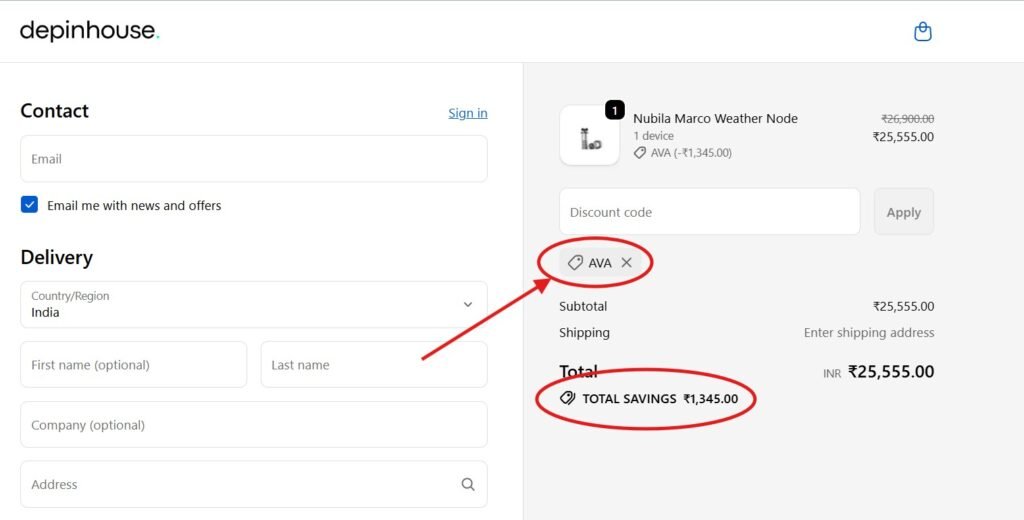Uncheck Email me with news and offers
The image size is (1024, 520).
pos(29,204)
